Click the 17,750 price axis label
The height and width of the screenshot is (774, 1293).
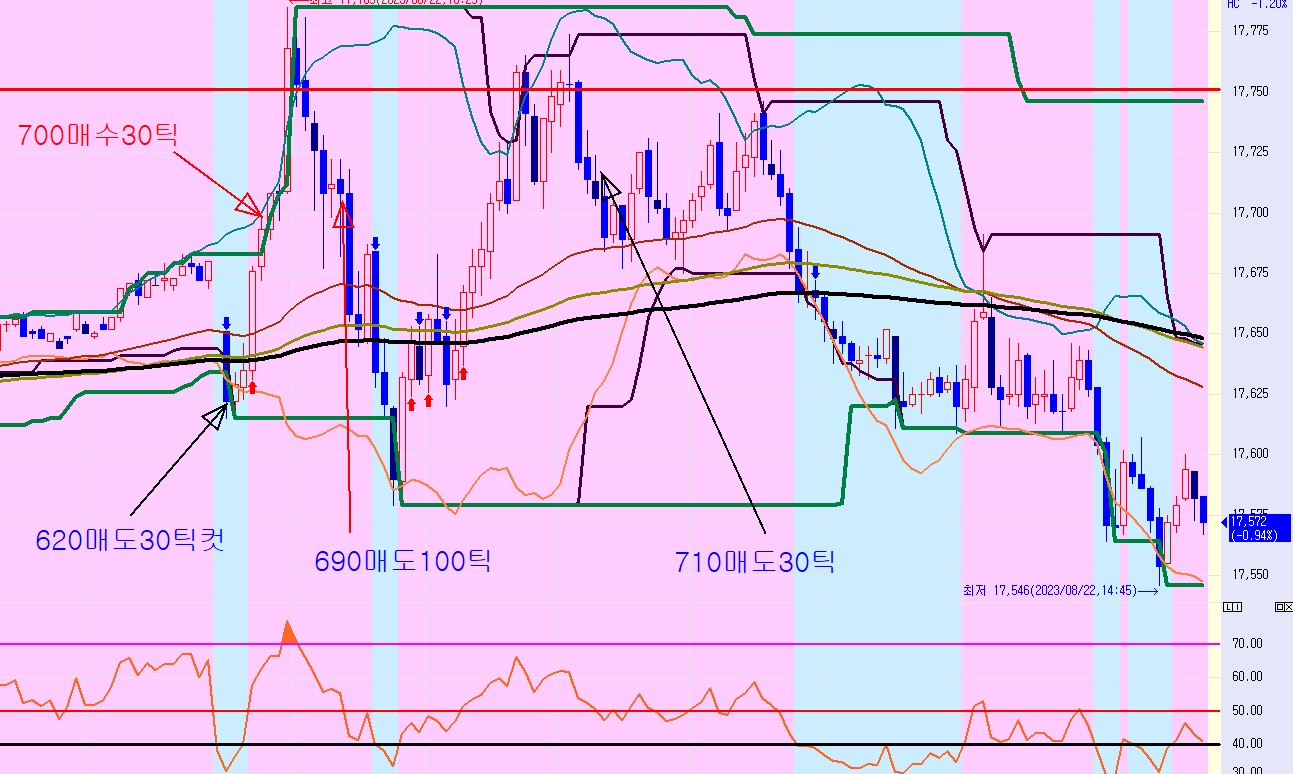pos(1250,91)
